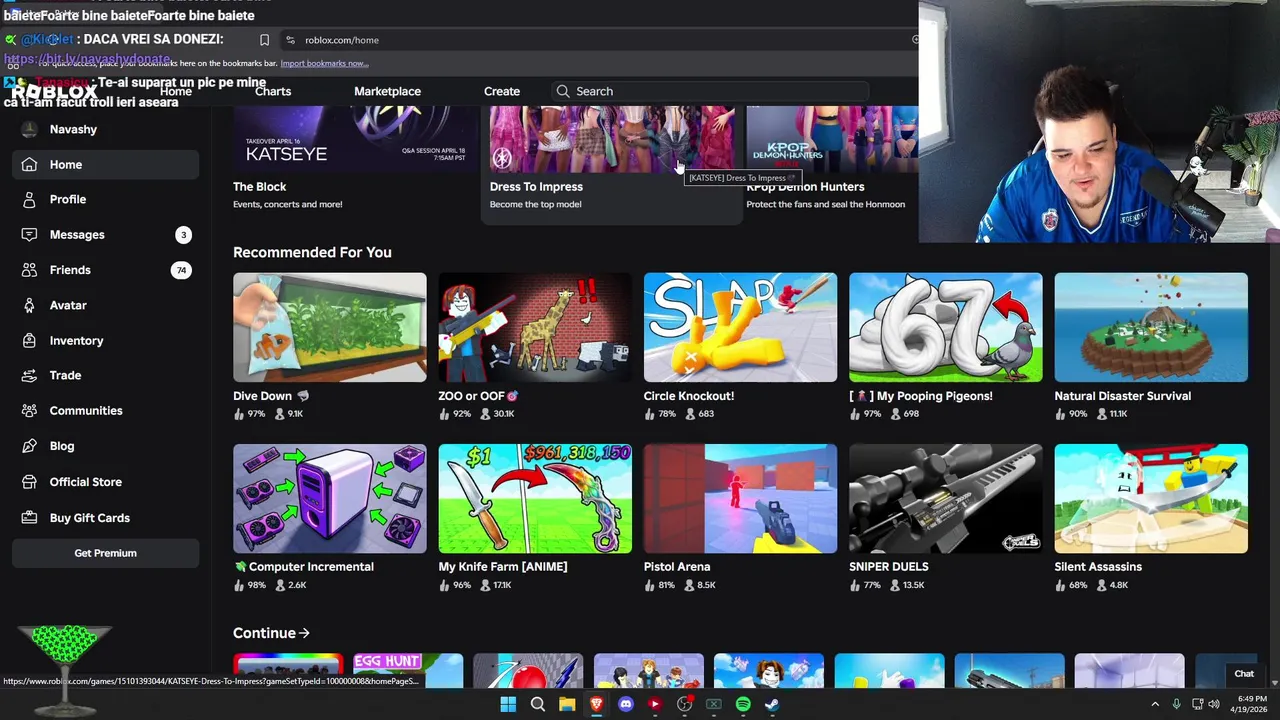The width and height of the screenshot is (1280, 720).
Task: Open OBS Studio from the taskbar
Action: click(x=684, y=704)
